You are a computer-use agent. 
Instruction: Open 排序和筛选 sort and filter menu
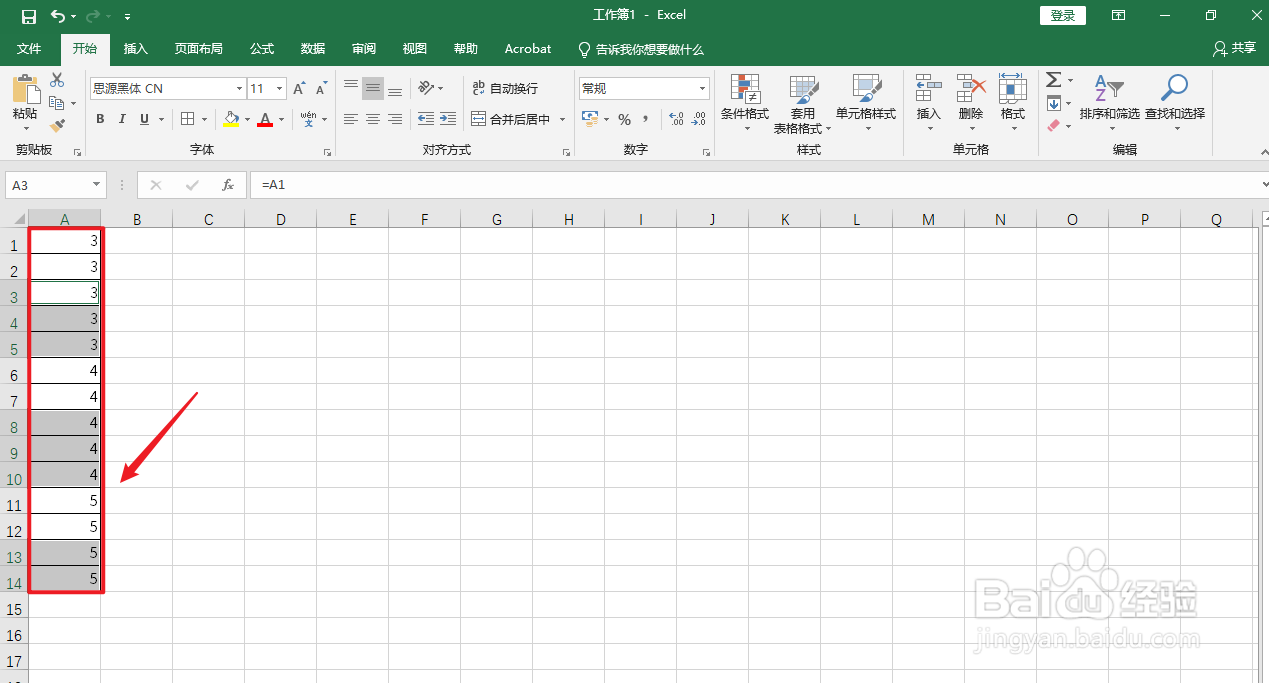click(x=1109, y=103)
